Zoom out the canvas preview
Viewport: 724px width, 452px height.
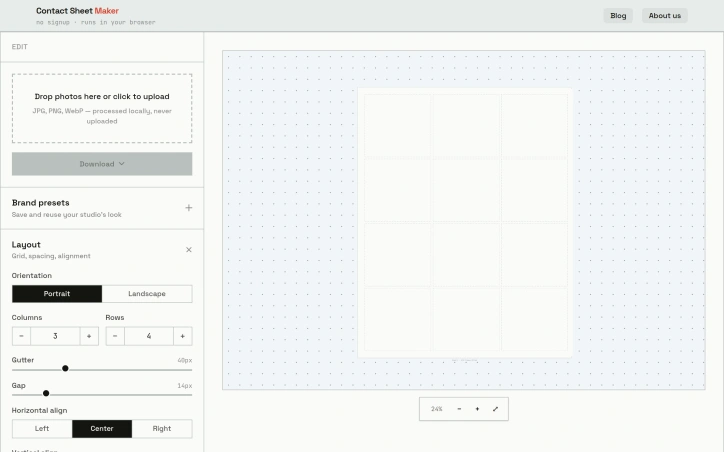click(x=459, y=409)
